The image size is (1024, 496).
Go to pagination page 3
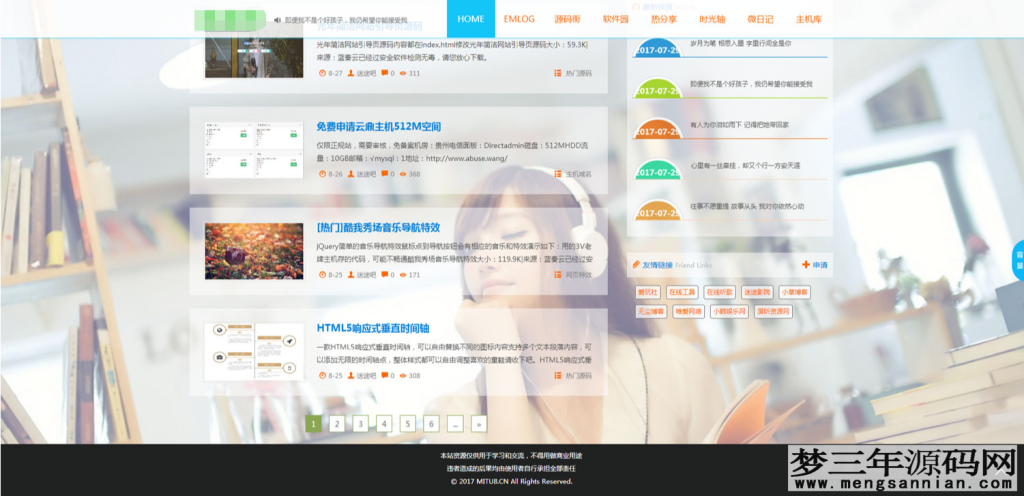pyautogui.click(x=360, y=424)
